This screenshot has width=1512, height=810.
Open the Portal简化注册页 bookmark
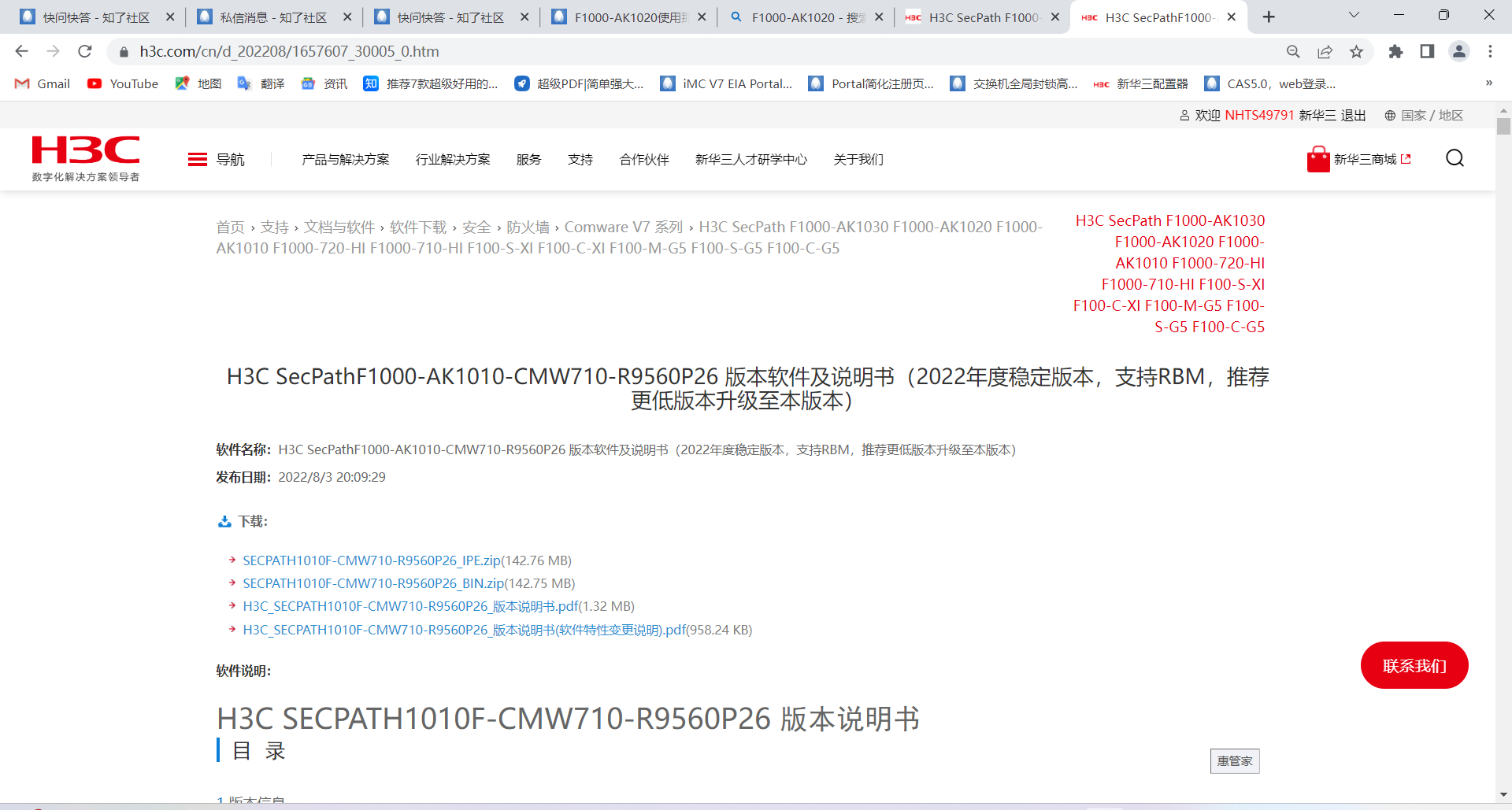tap(871, 83)
